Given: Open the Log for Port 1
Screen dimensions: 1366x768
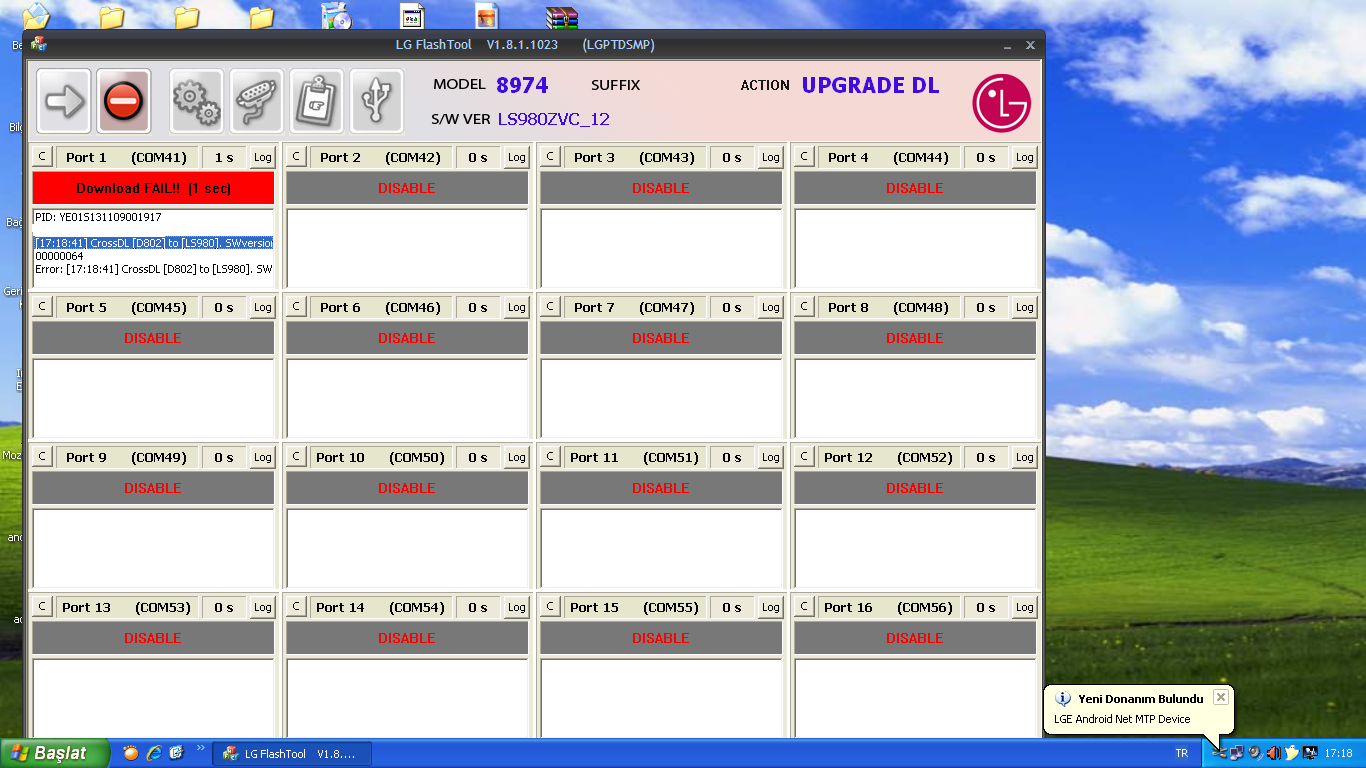Looking at the screenshot, I should pos(262,157).
